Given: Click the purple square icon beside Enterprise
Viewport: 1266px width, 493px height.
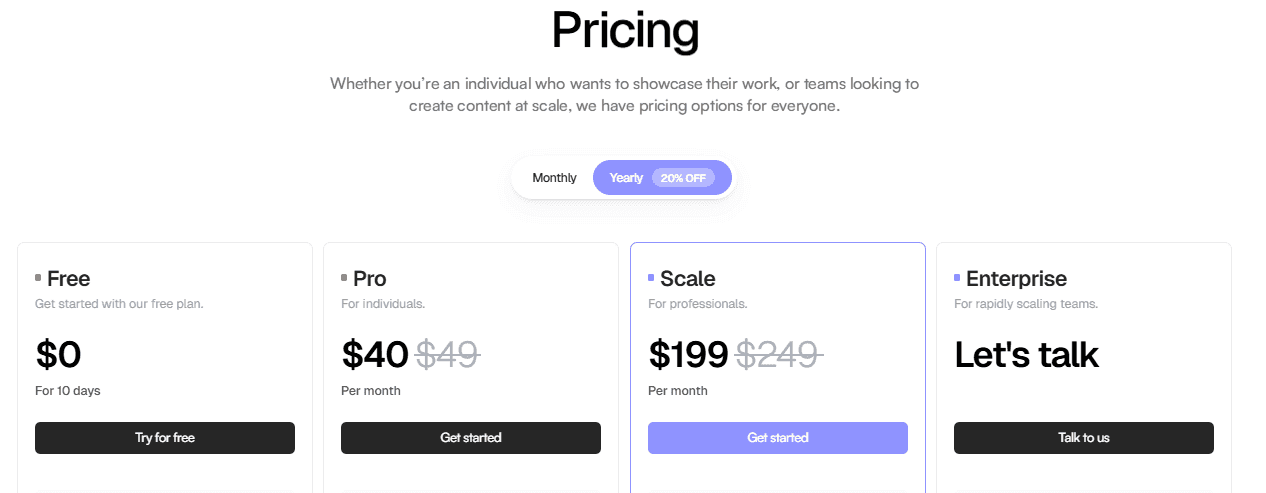Looking at the screenshot, I should [x=957, y=278].
